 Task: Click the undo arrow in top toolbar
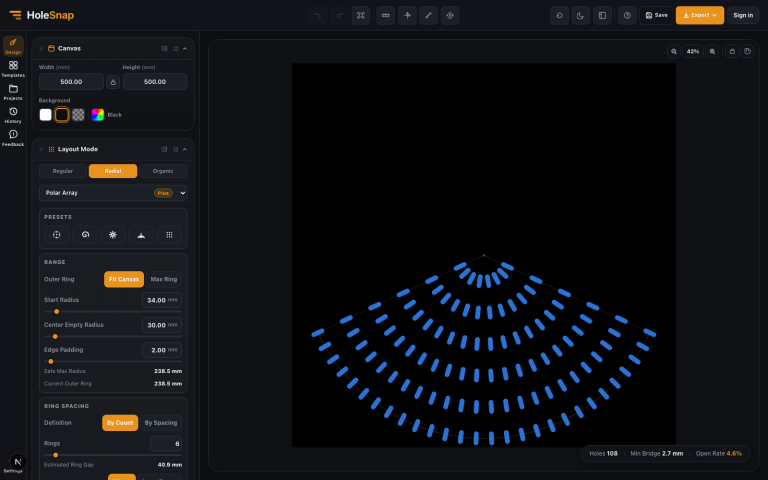(x=318, y=15)
